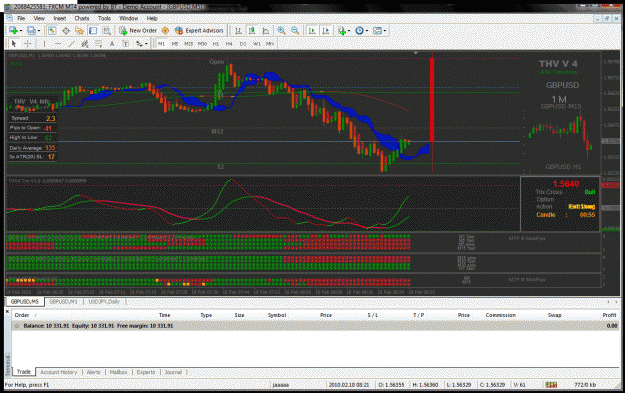Toggle chart Auto Scroll icon

tap(312, 31)
